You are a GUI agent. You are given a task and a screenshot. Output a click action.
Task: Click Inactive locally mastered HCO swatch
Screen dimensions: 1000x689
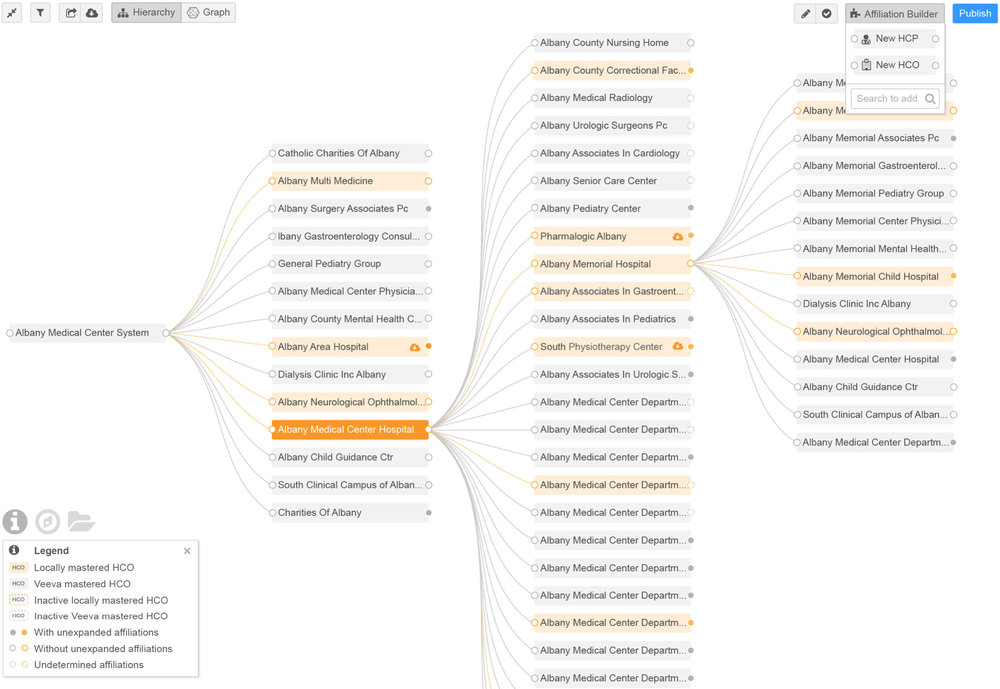click(x=18, y=600)
